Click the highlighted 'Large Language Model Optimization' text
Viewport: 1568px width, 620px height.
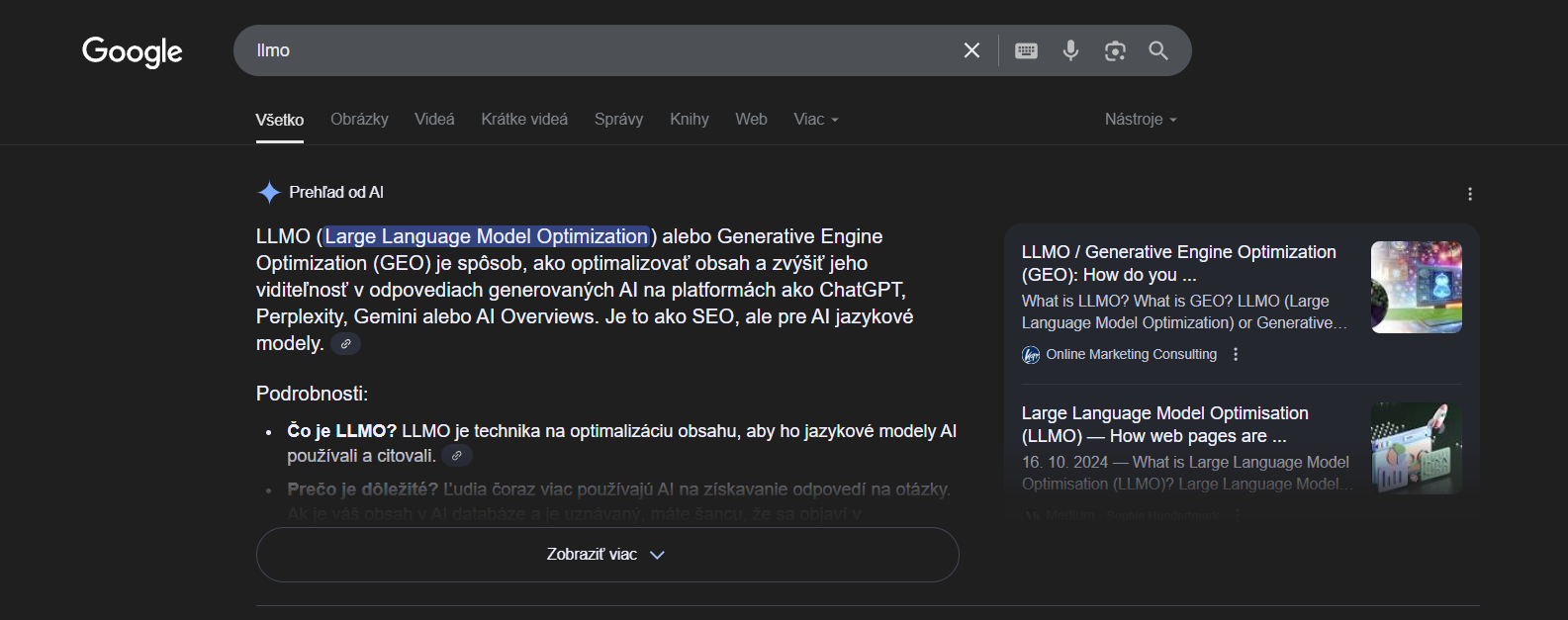coord(486,236)
